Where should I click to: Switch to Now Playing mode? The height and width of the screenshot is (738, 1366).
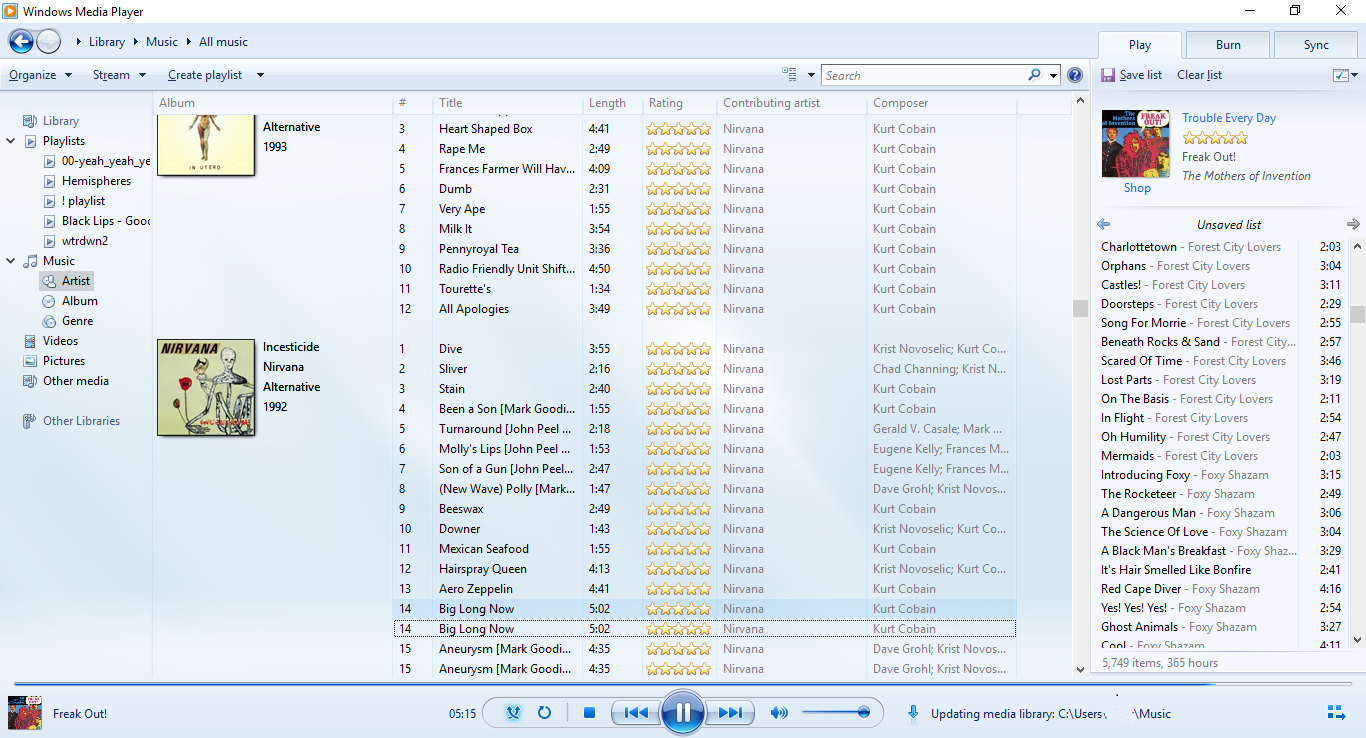pos(1336,712)
